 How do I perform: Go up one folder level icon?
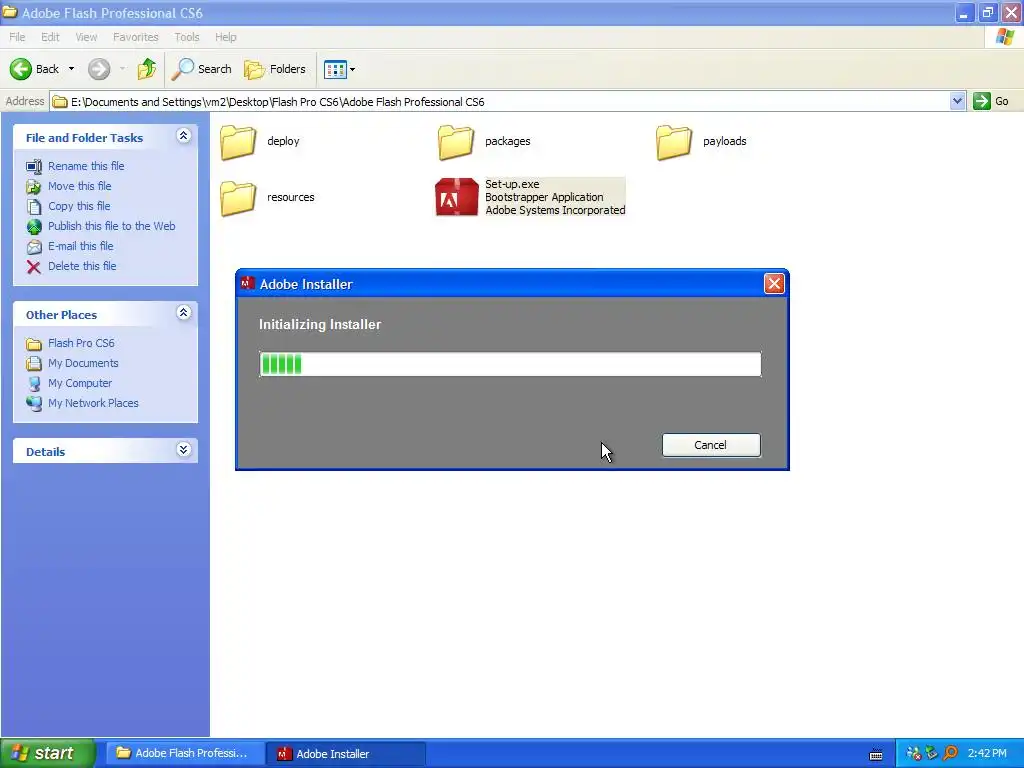click(x=147, y=69)
